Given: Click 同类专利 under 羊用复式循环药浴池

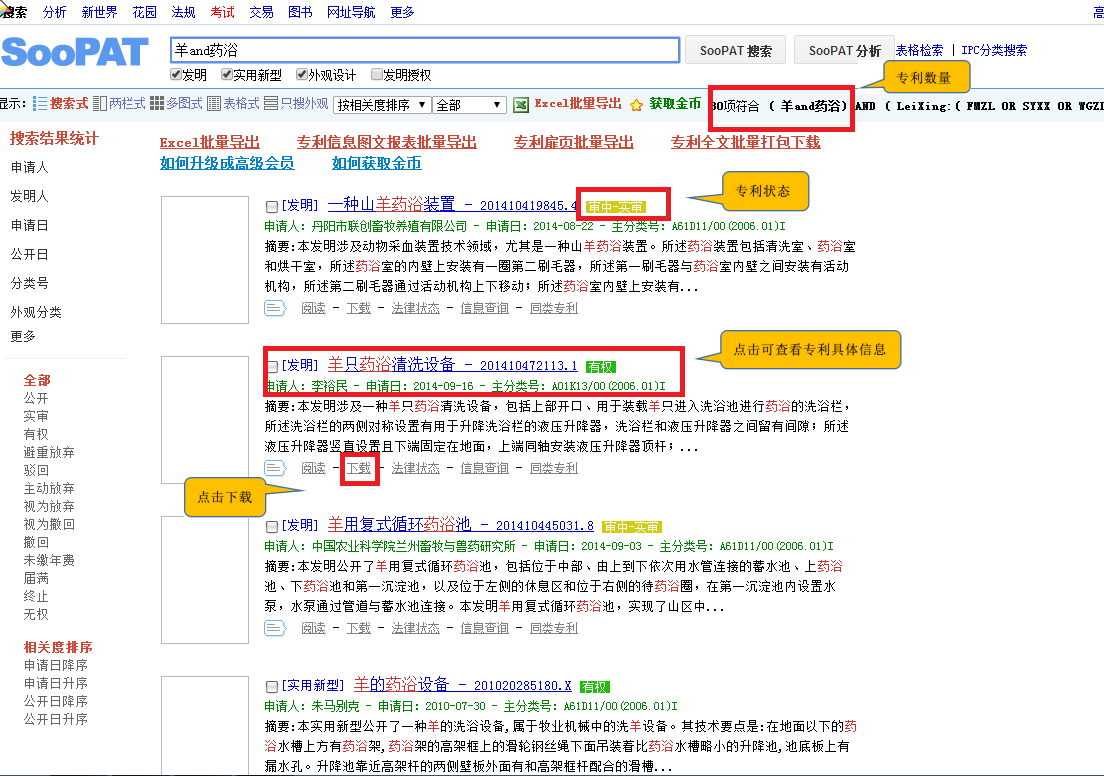Looking at the screenshot, I should click(x=554, y=628).
